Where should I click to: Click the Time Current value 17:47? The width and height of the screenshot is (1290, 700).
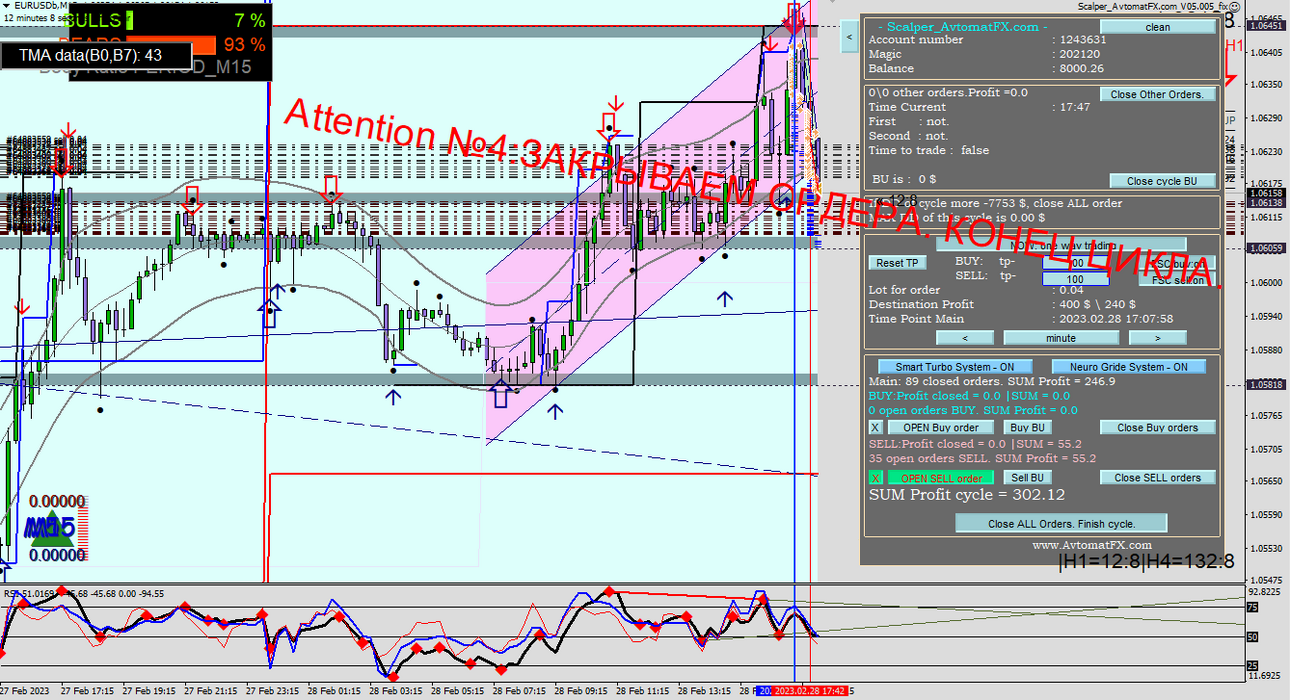[1074, 107]
